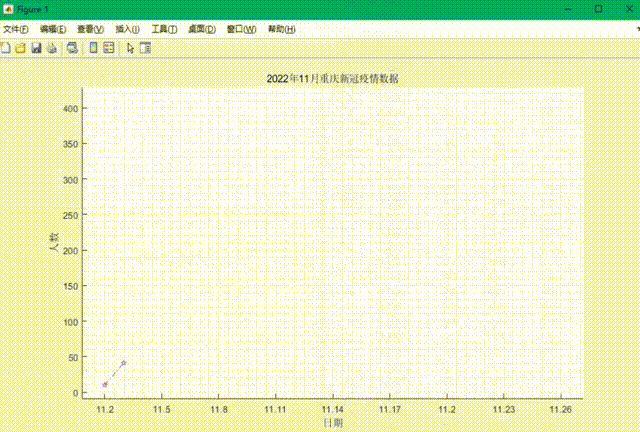This screenshot has width=640, height=432.
Task: Click the y-axis tick label 250
Action: coord(71,215)
